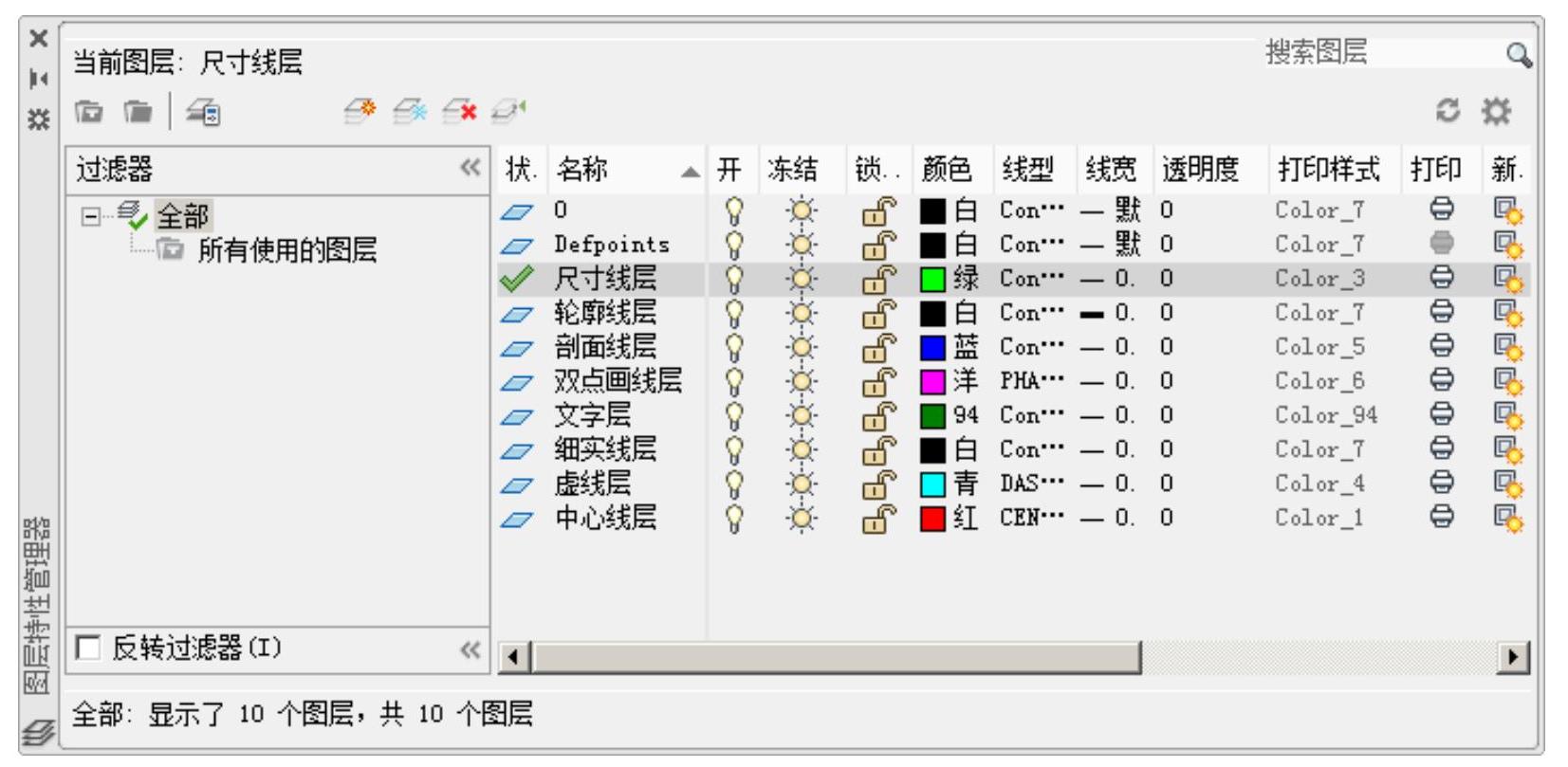Open palette properties icon below auto-hide
The height and width of the screenshot is (767, 1568).
tap(38, 119)
